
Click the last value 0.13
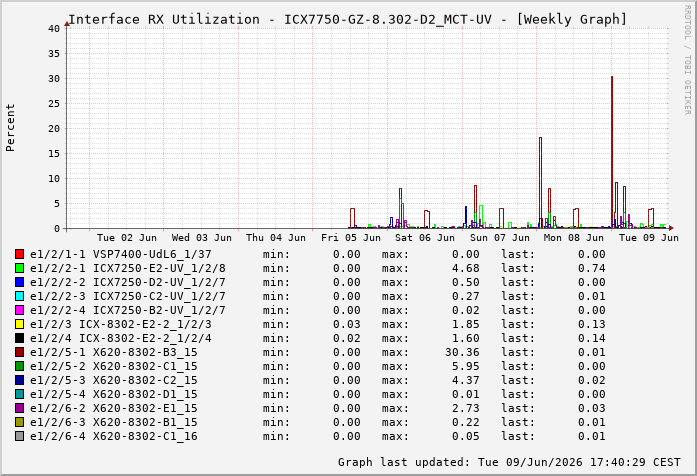(x=592, y=324)
